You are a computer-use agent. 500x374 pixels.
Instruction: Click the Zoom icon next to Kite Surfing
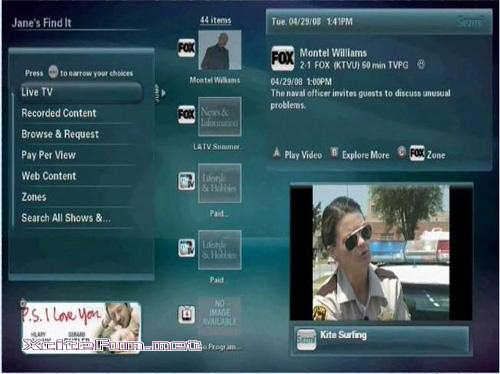point(306,340)
